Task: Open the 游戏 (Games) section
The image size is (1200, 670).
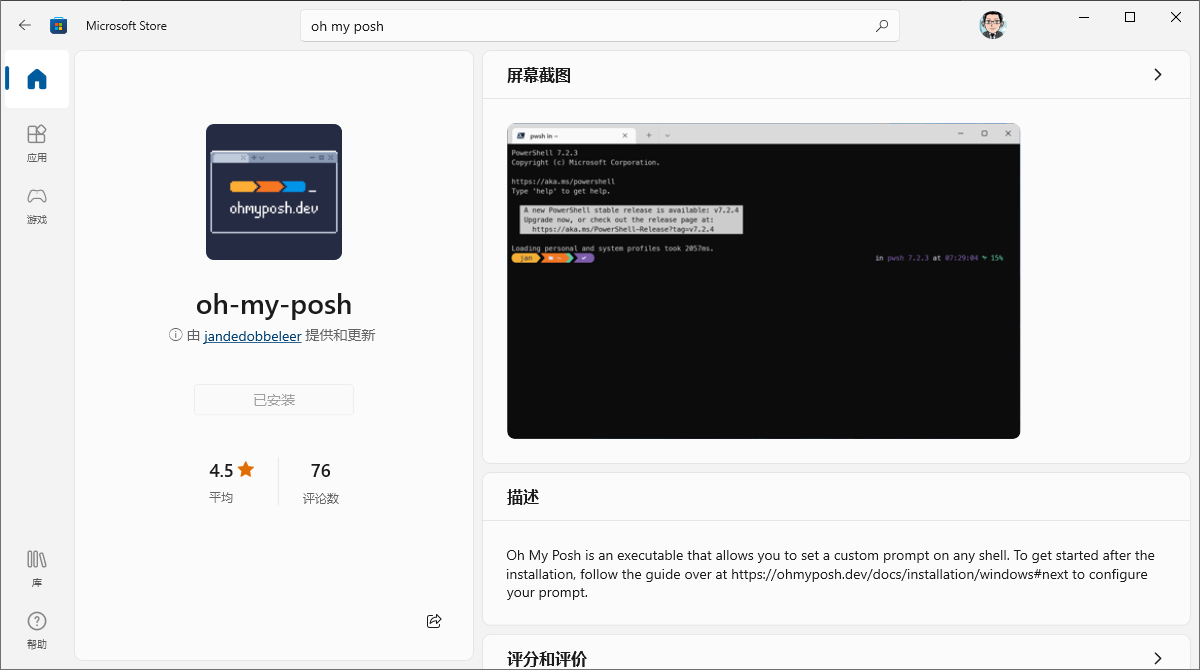Action: (x=37, y=204)
